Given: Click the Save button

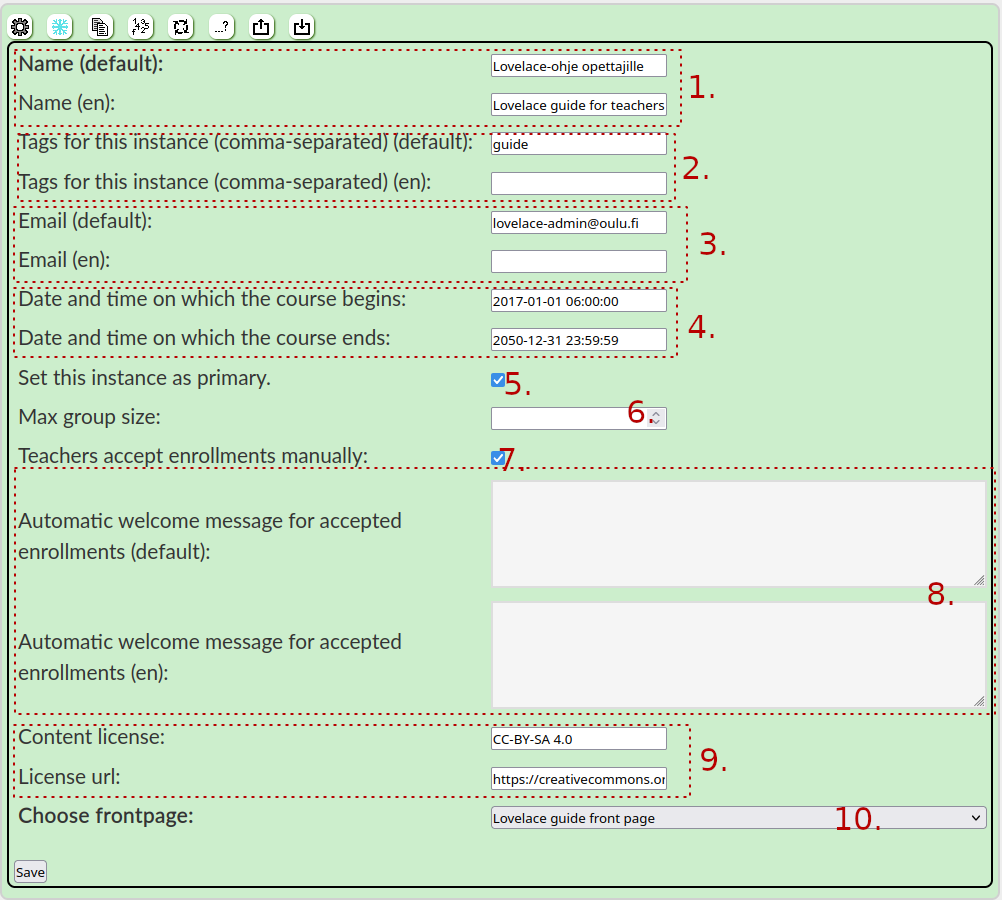Looking at the screenshot, I should pos(29,871).
